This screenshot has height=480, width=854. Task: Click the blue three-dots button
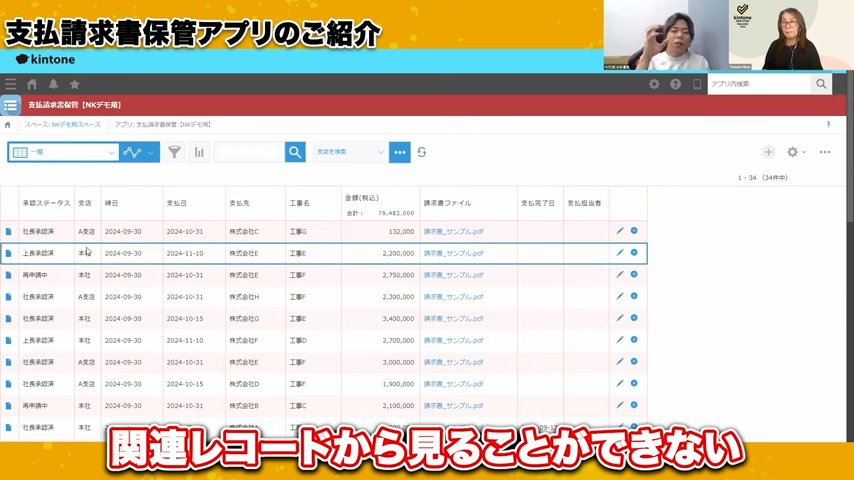click(x=400, y=152)
